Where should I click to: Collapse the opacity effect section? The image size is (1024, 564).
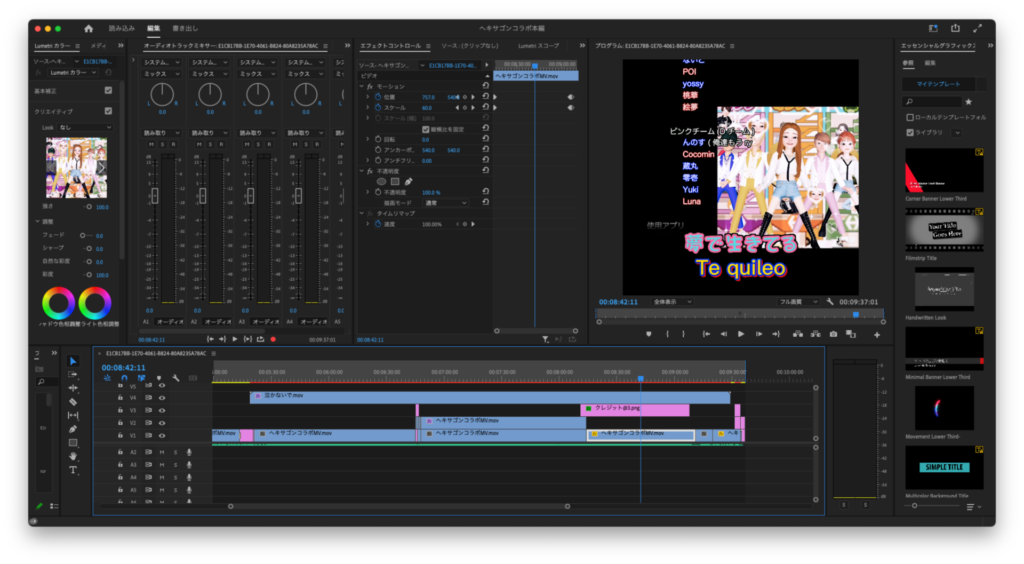(x=362, y=171)
